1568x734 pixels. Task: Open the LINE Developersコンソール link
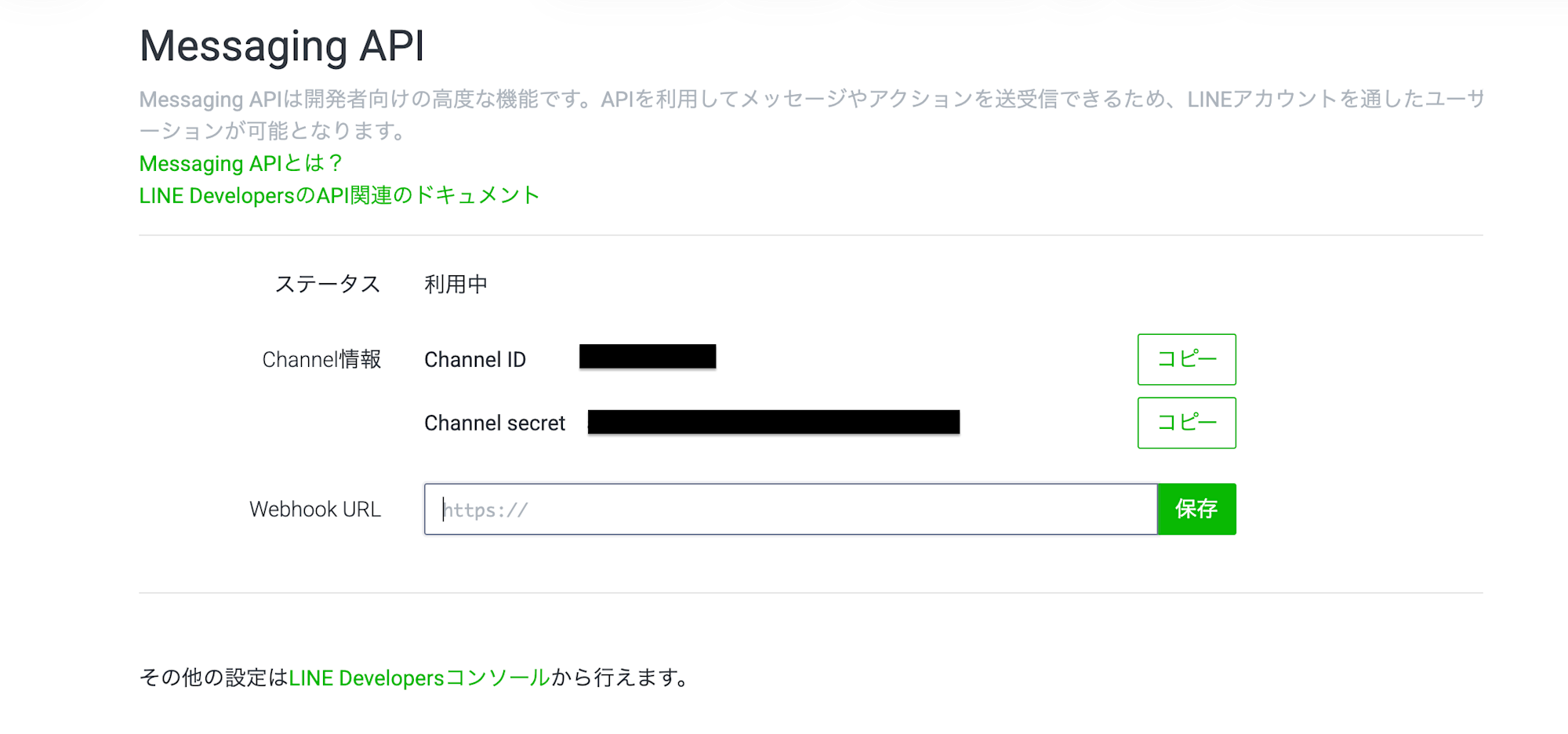[418, 678]
